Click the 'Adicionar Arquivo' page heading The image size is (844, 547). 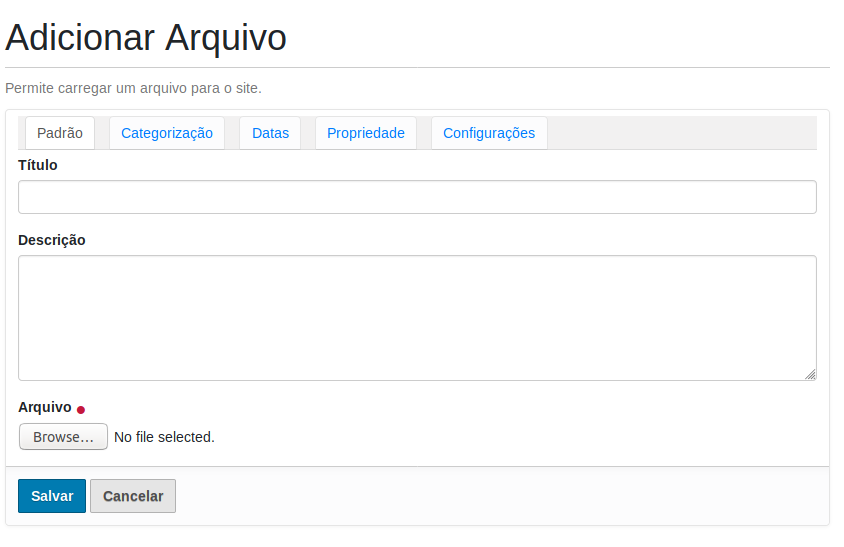tap(146, 38)
